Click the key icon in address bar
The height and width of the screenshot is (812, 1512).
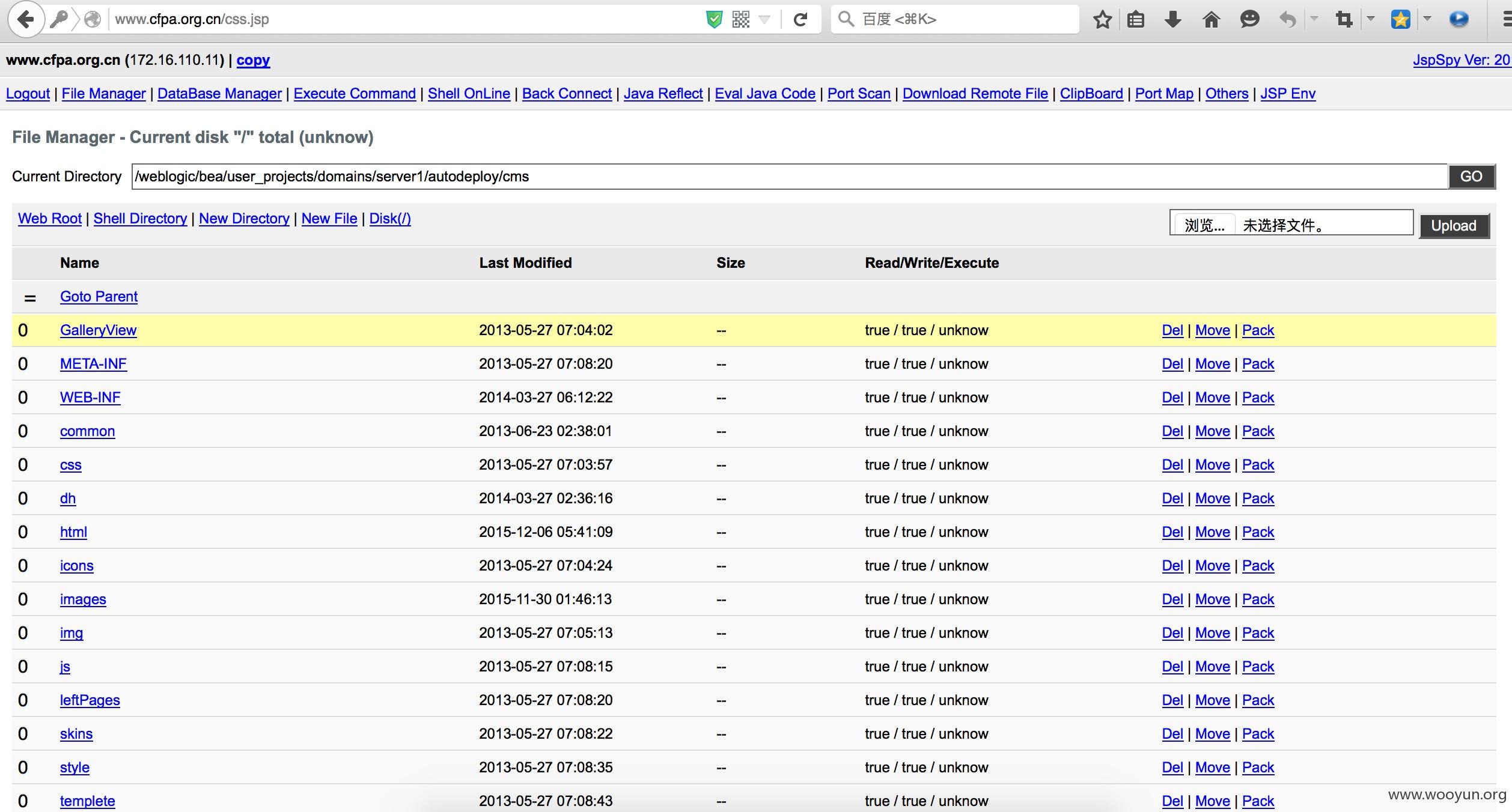(x=59, y=20)
